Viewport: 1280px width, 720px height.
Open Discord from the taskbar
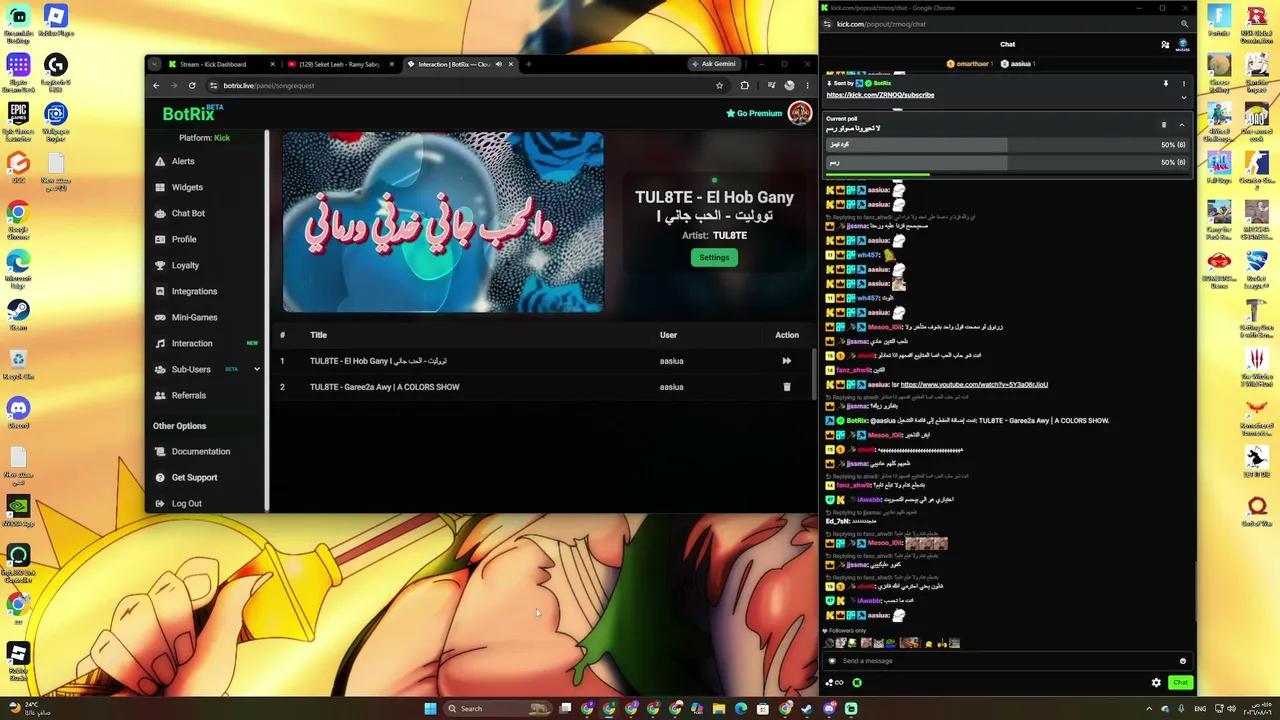click(x=829, y=709)
